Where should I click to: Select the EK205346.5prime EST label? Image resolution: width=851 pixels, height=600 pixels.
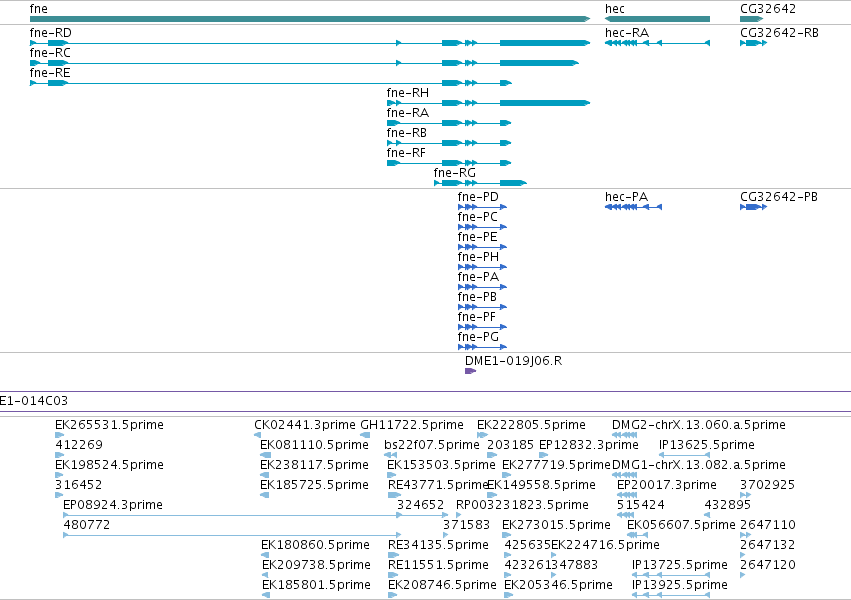558,585
